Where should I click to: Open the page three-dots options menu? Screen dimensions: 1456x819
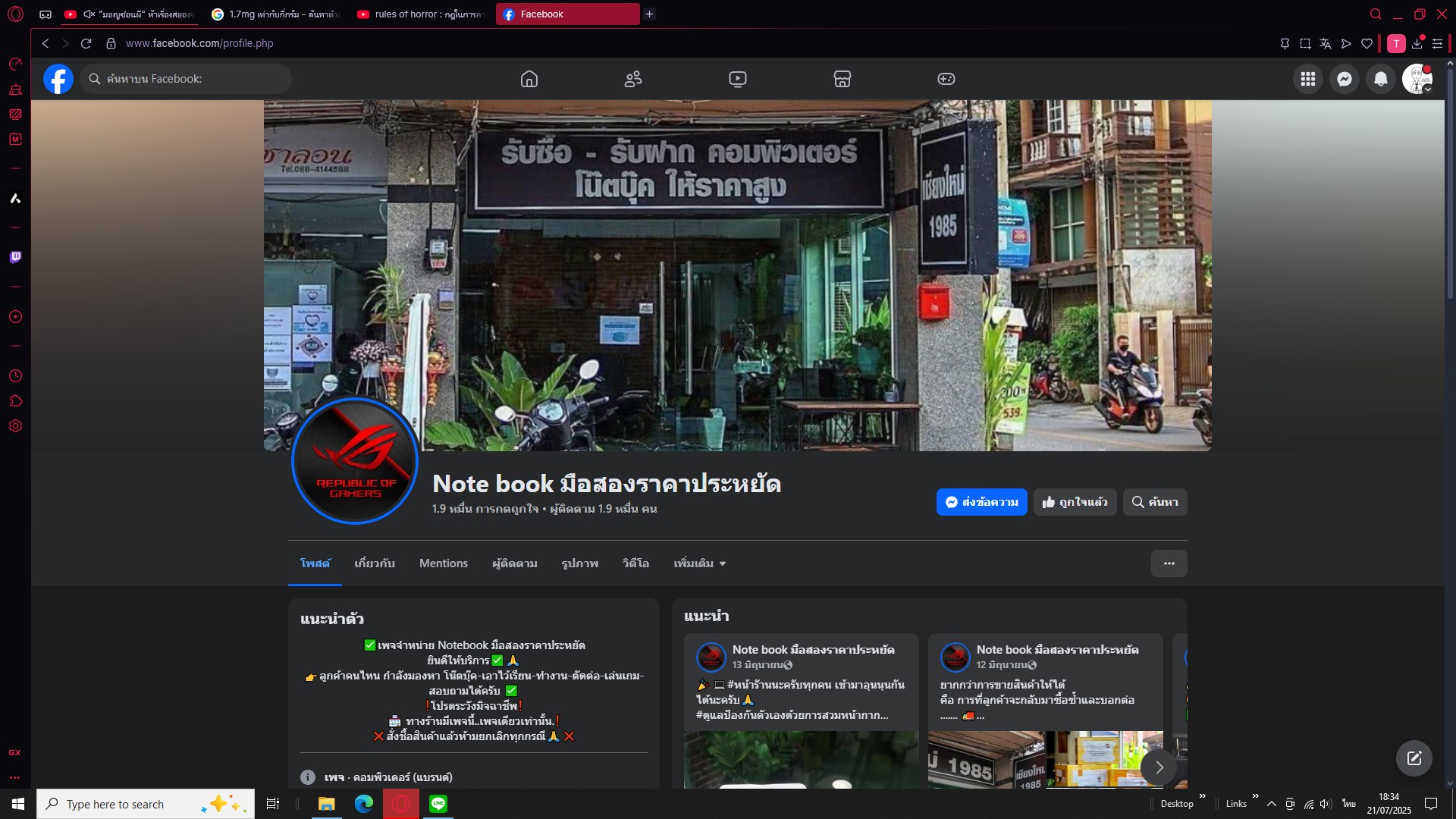pos(1169,563)
